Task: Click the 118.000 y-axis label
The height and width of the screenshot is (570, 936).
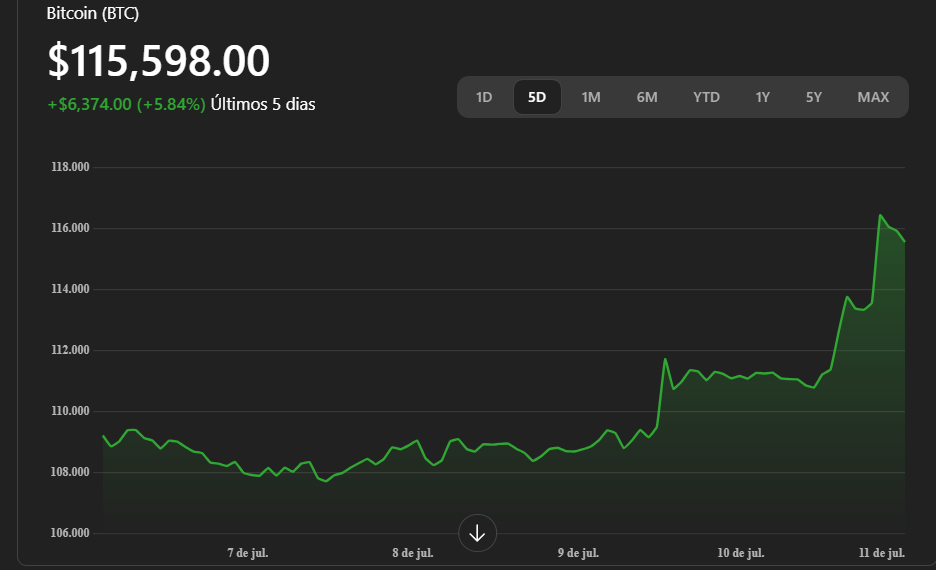Action: 70,167
